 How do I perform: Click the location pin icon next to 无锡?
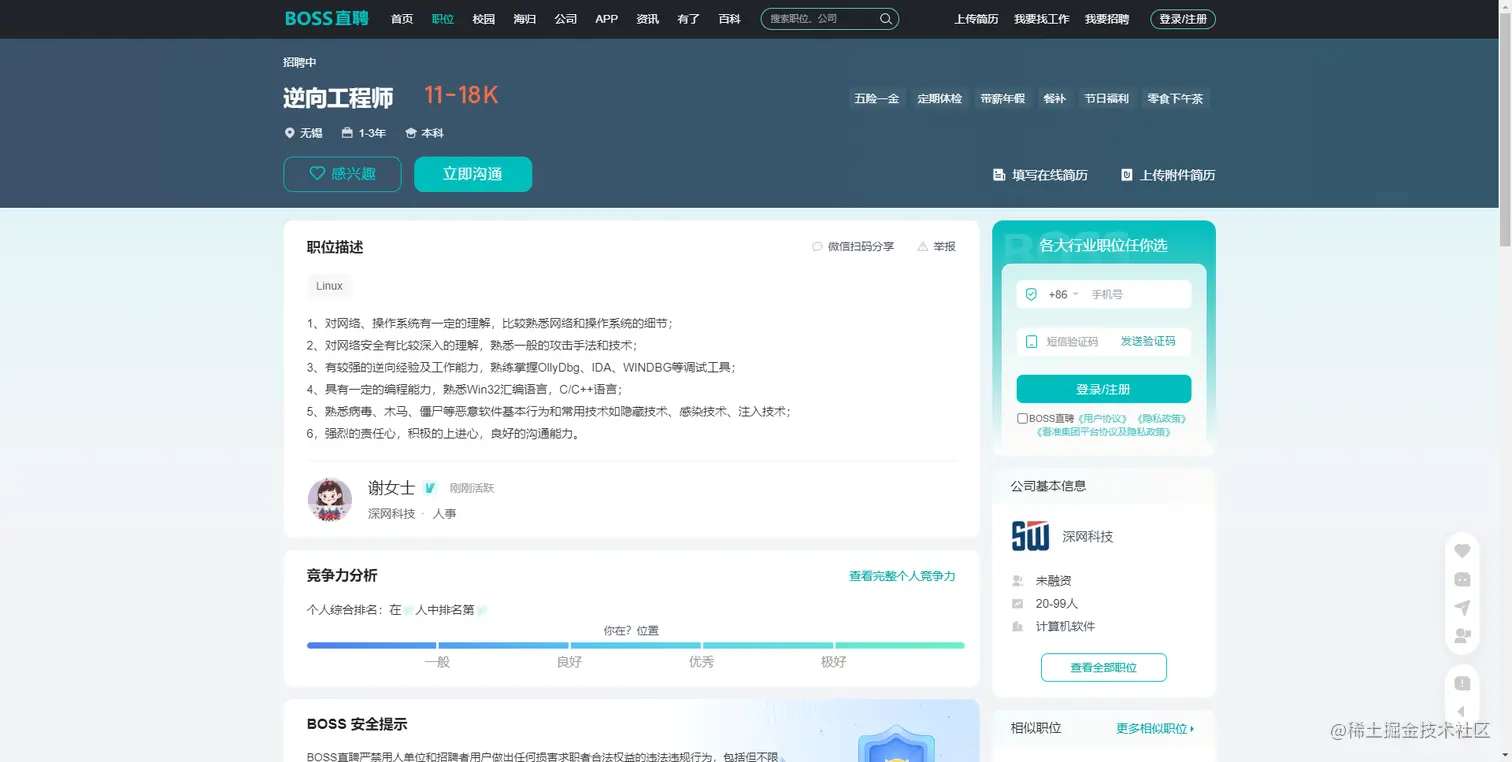pos(290,133)
